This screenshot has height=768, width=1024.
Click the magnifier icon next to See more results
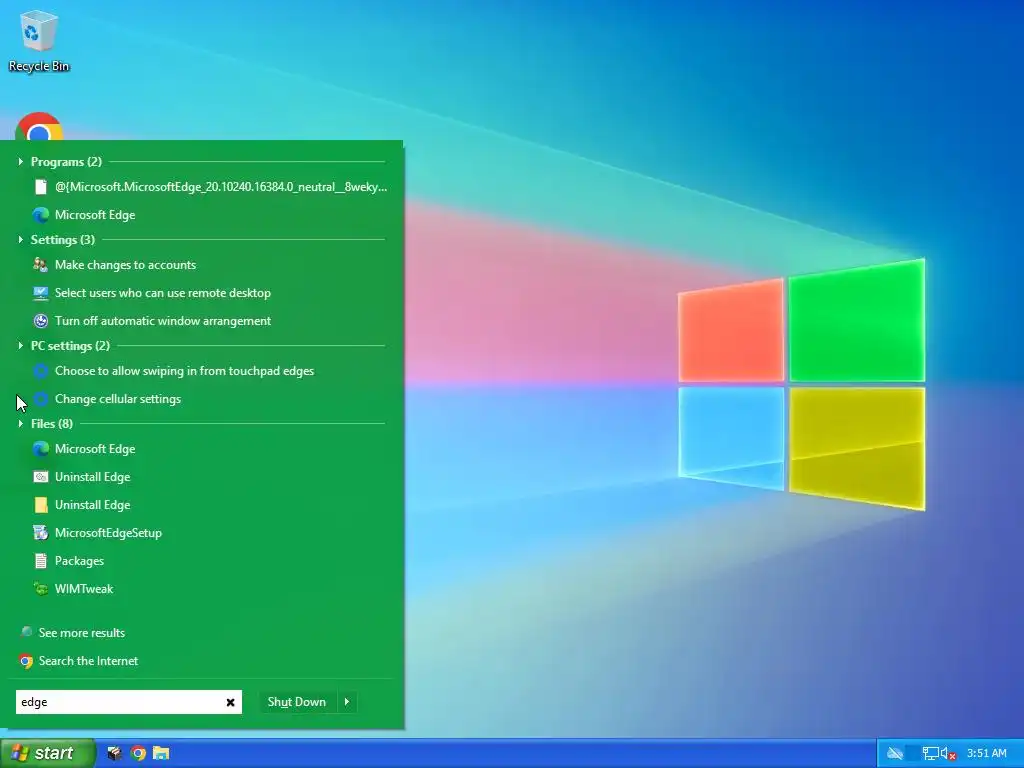click(25, 632)
